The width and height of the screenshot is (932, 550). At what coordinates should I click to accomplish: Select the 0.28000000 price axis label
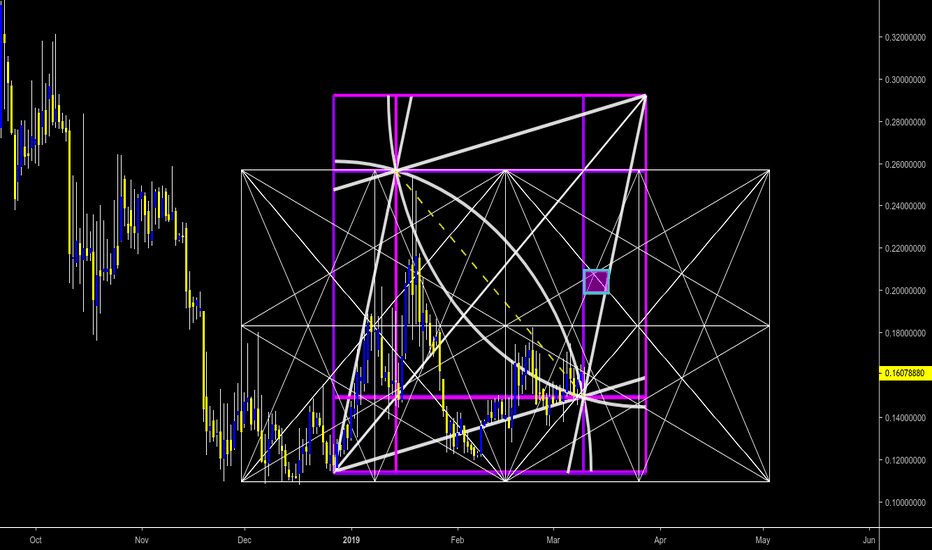(x=905, y=122)
